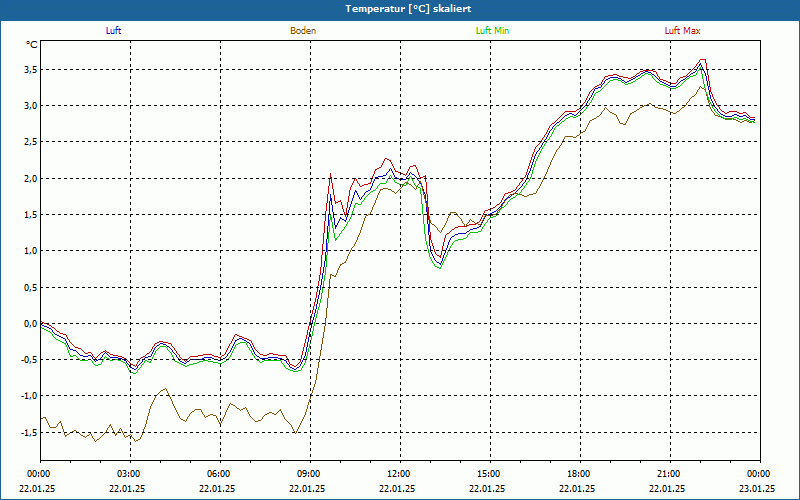Click the chart title 'Temperatur [°C] skaliert'
This screenshot has height=500, width=800.
pyautogui.click(x=408, y=9)
